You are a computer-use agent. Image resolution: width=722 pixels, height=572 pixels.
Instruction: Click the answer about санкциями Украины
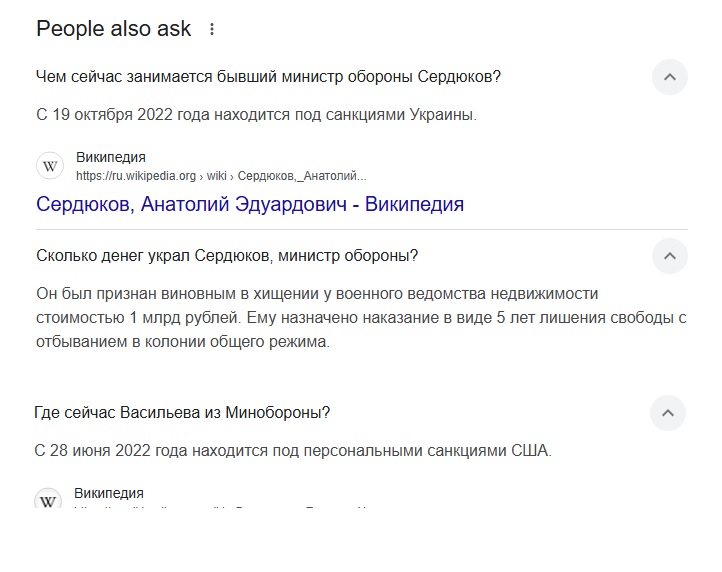[256, 115]
